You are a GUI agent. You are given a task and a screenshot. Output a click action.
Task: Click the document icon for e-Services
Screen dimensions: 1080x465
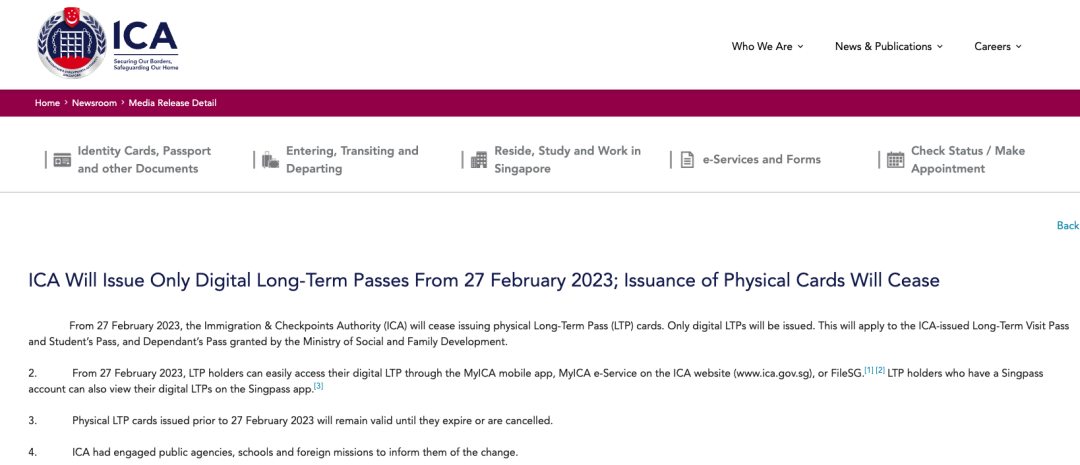pyautogui.click(x=687, y=160)
